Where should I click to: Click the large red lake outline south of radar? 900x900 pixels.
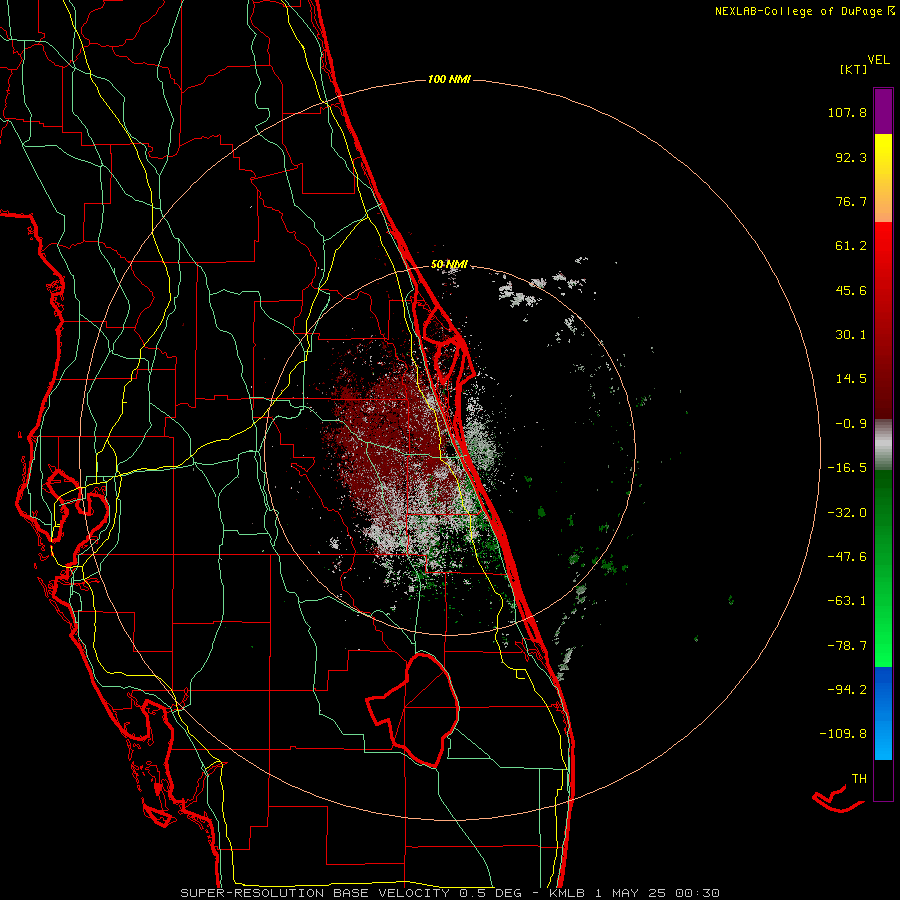point(413,710)
